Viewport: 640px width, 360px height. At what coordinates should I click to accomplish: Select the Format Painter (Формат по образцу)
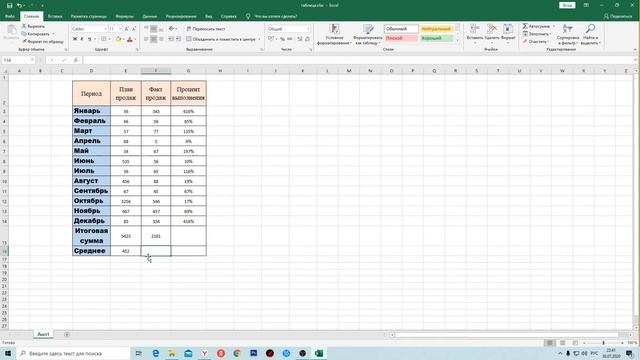43,41
